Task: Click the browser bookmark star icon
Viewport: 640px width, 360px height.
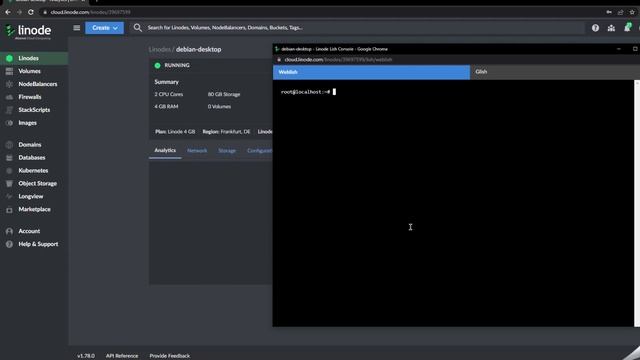Action: pyautogui.click(x=632, y=12)
